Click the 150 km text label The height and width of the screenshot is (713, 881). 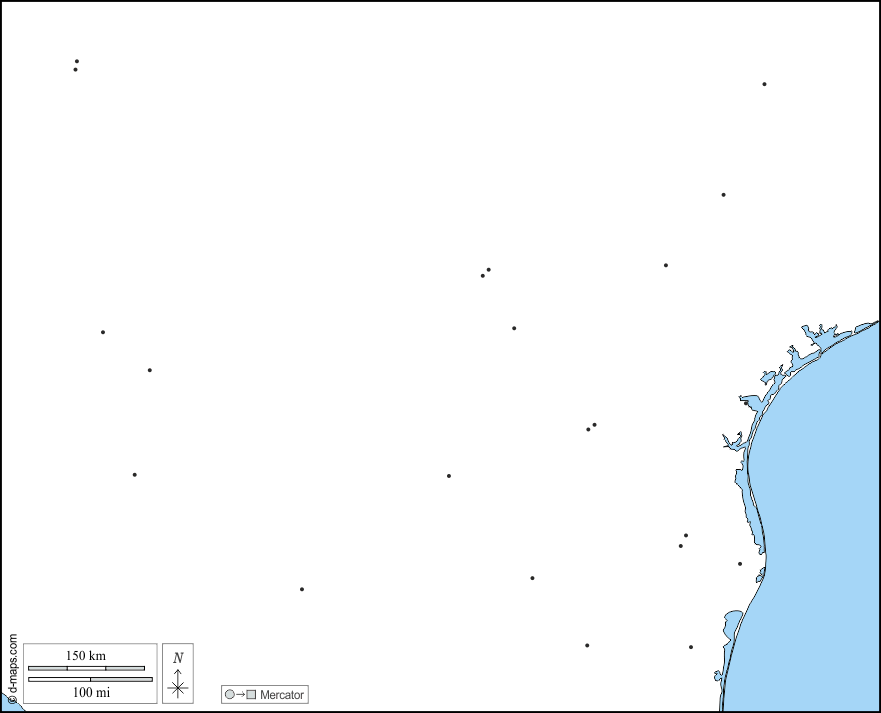tap(86, 656)
